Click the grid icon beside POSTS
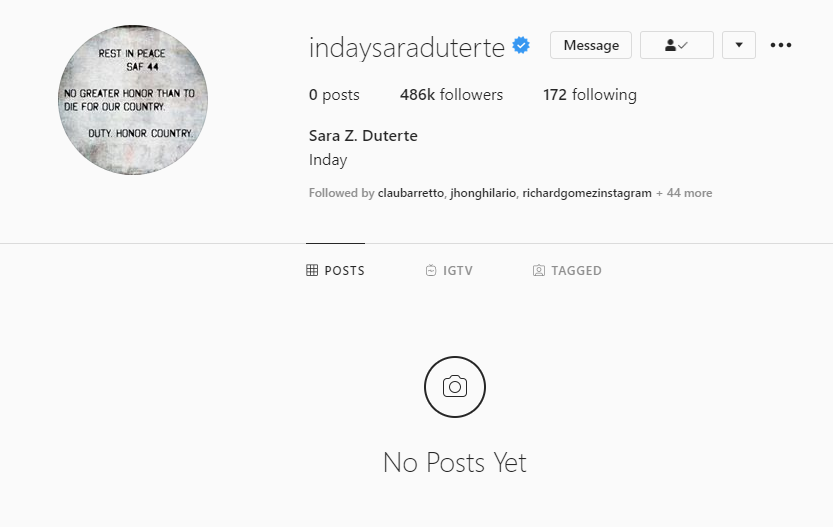Screen dimensions: 833x527 point(312,270)
